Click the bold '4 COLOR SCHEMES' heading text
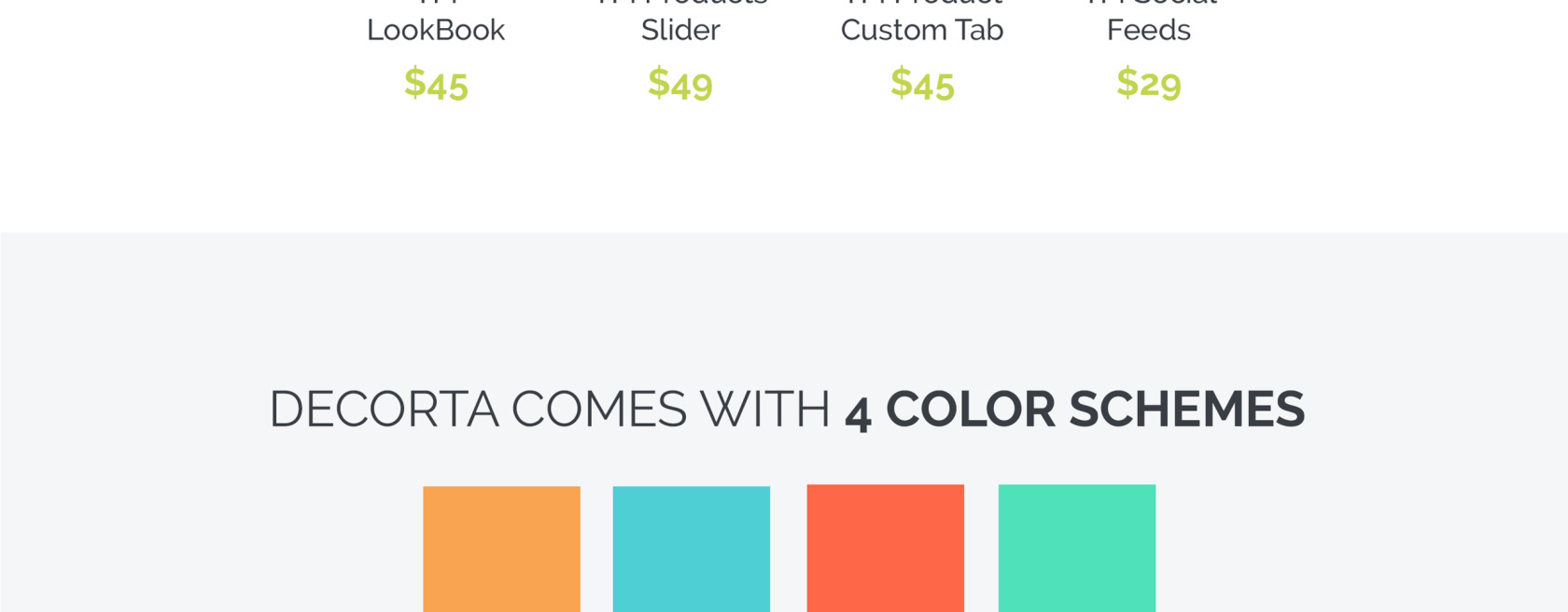 tap(1074, 410)
